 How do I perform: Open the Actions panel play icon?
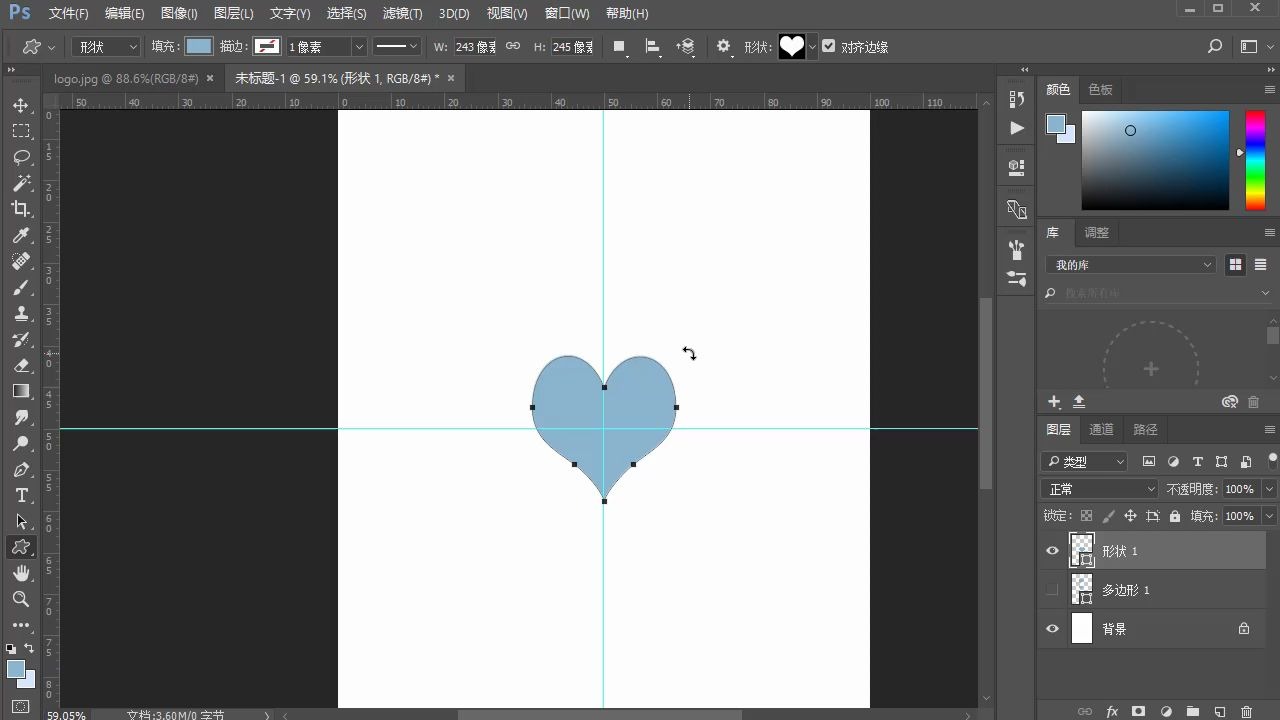(x=1017, y=128)
